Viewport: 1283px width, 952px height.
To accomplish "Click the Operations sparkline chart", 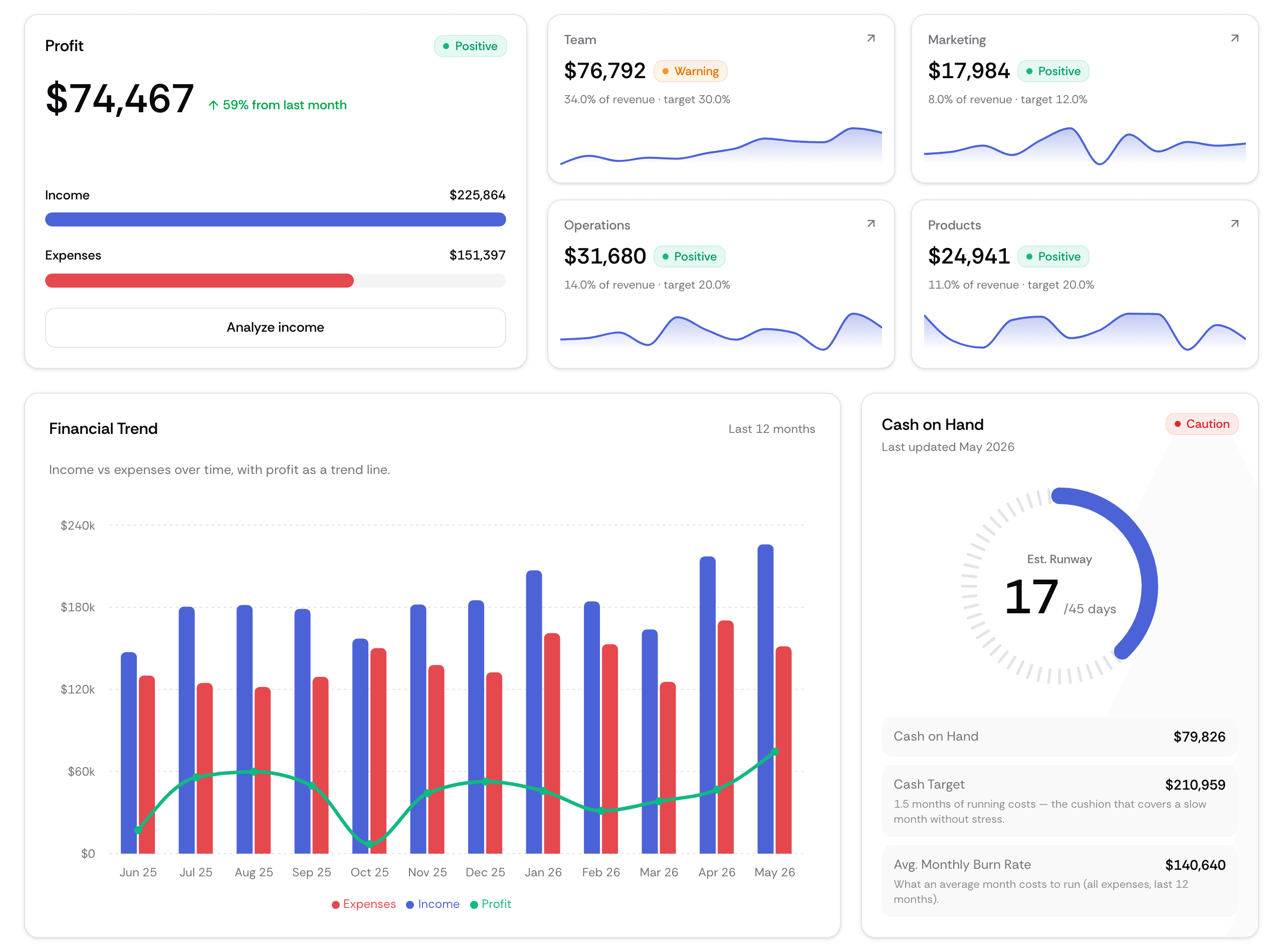I will tap(721, 331).
